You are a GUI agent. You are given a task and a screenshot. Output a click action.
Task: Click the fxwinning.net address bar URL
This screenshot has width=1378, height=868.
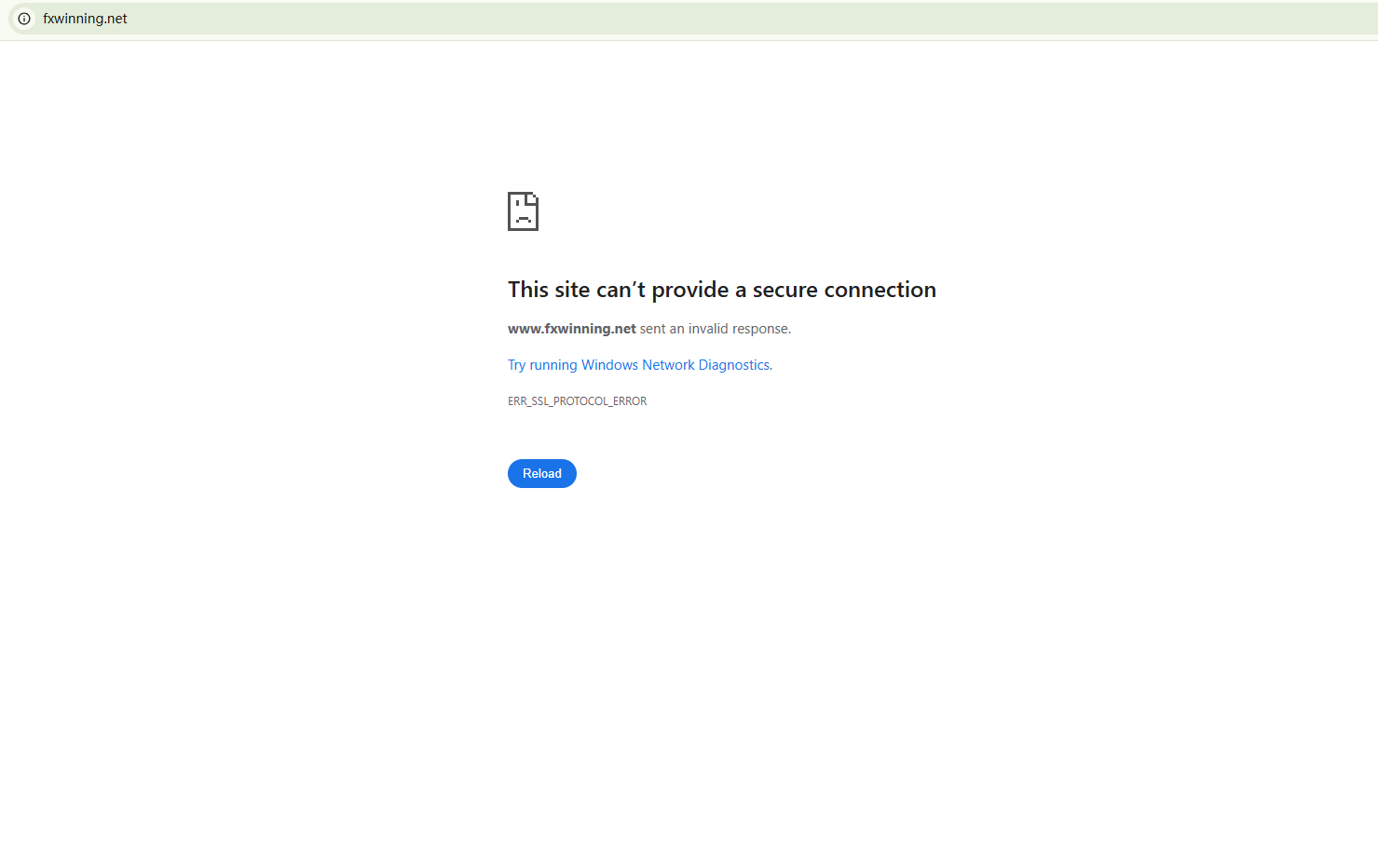(85, 19)
